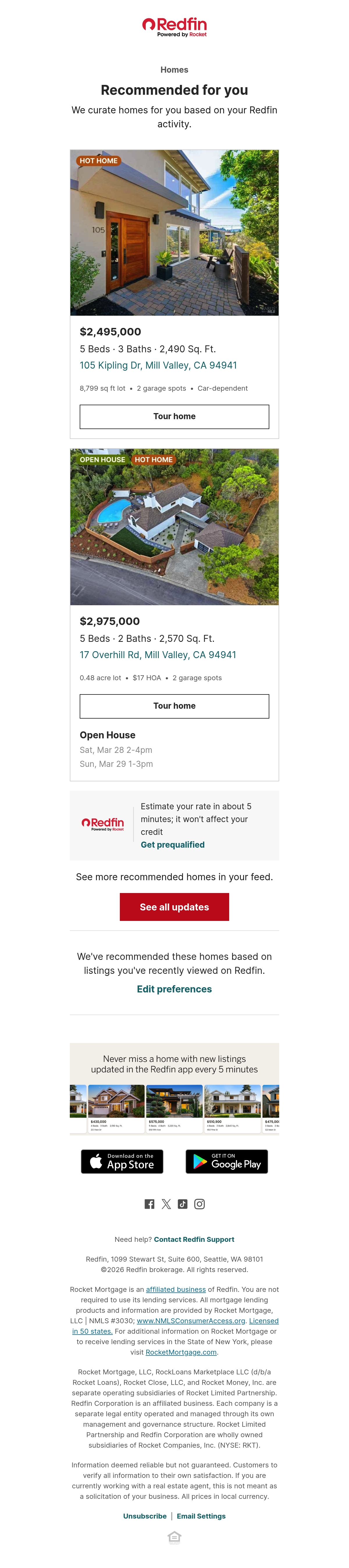Click Unsubscribe link in footer

click(x=145, y=1516)
